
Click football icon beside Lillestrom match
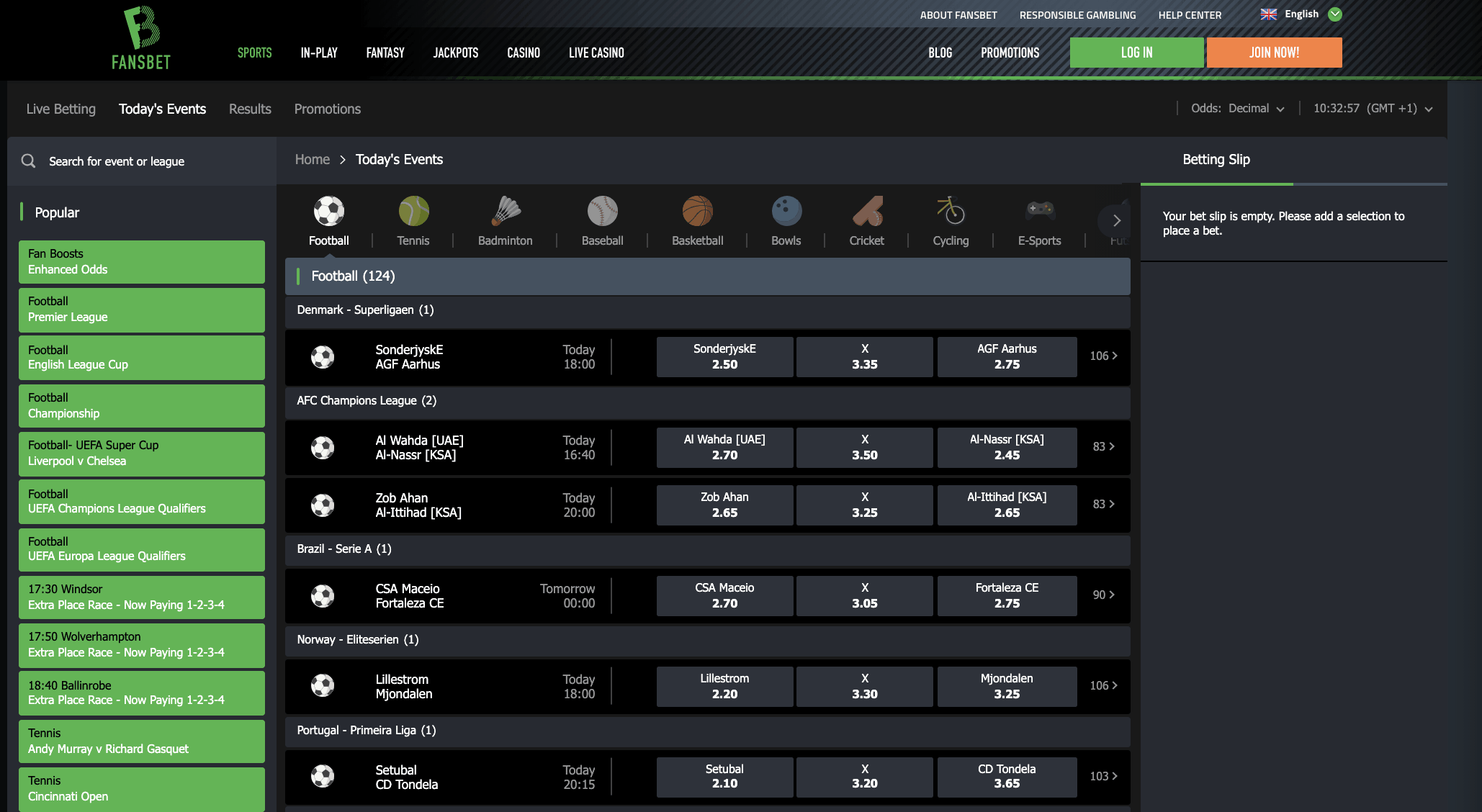click(x=323, y=686)
